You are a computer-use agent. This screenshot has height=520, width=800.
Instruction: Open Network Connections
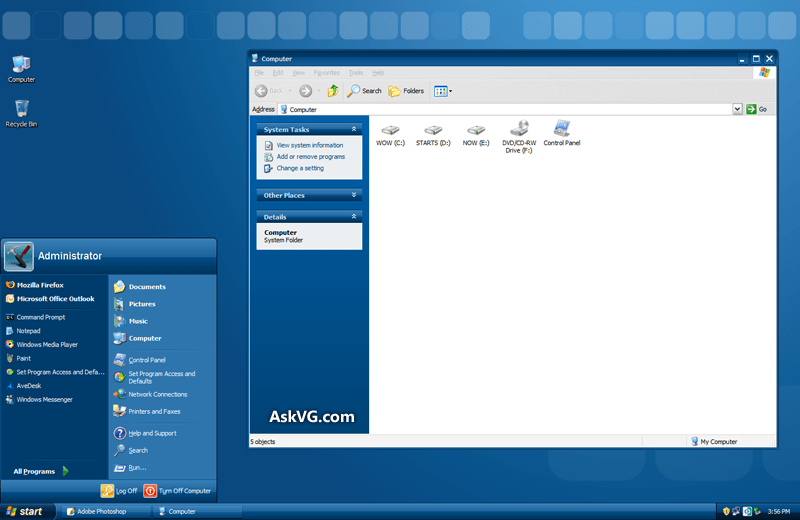click(151, 394)
